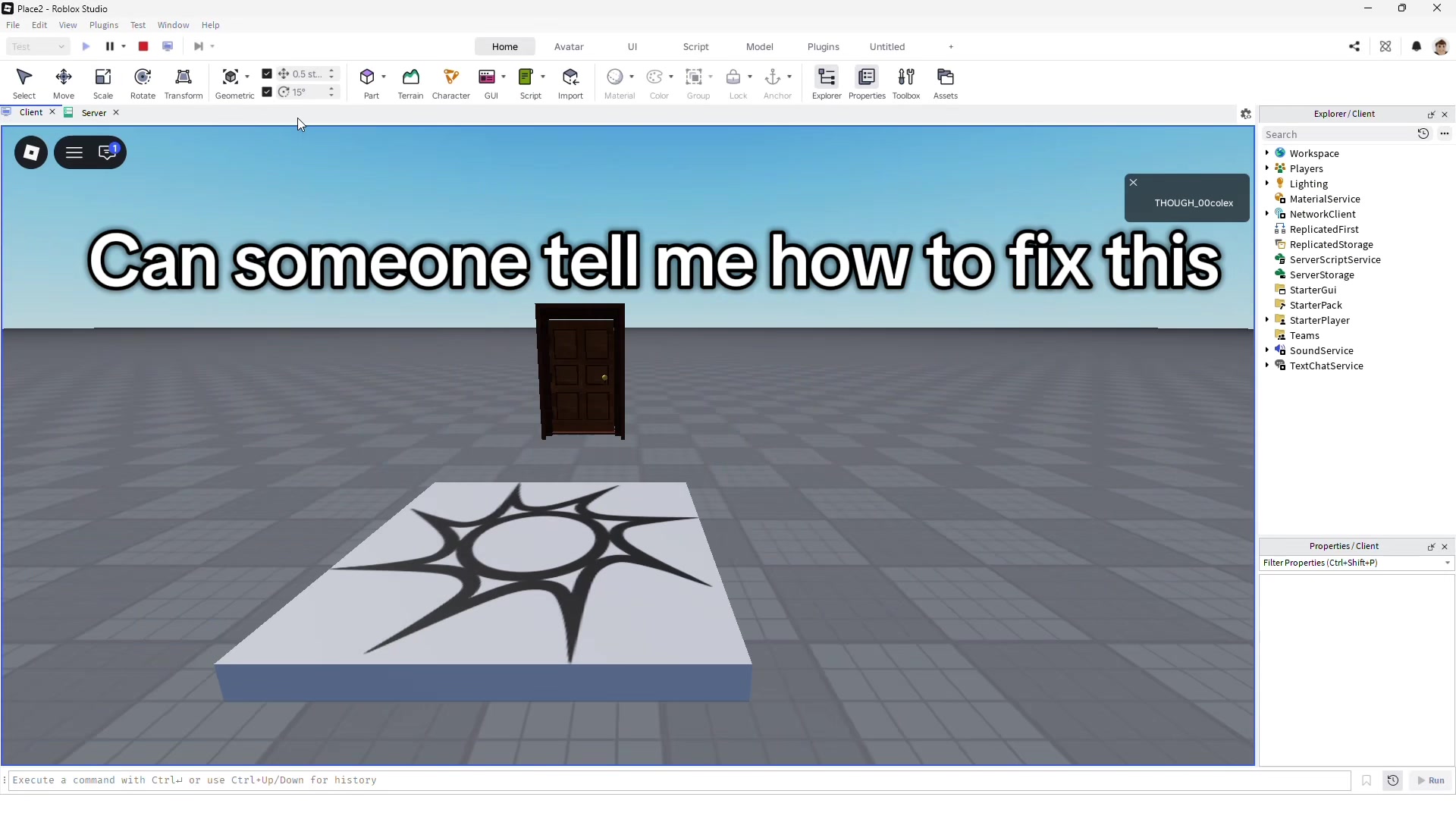Open the Toolbox panel
The image size is (1456, 819).
point(906,83)
